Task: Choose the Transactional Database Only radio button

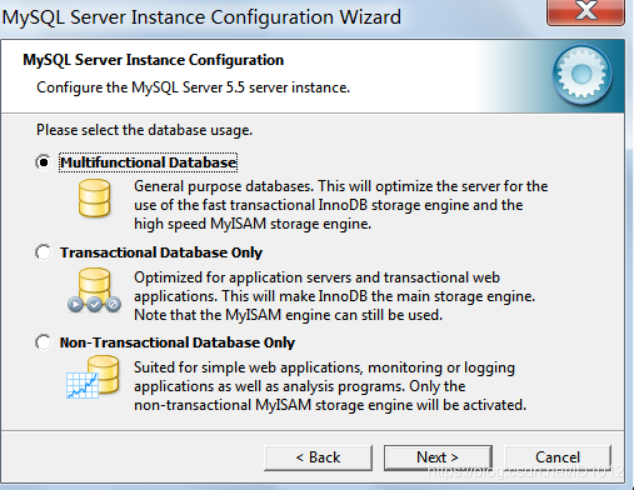Action: click(x=43, y=252)
